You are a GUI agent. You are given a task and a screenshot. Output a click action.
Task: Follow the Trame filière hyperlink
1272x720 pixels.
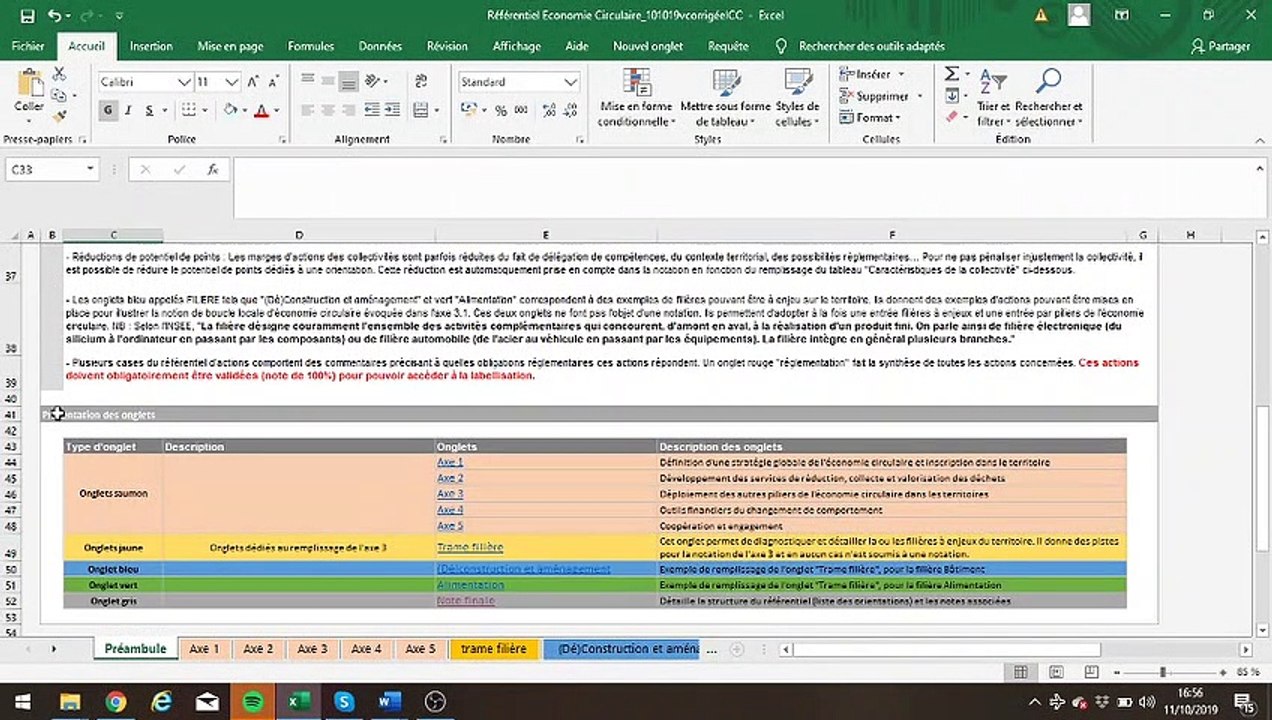coord(470,547)
